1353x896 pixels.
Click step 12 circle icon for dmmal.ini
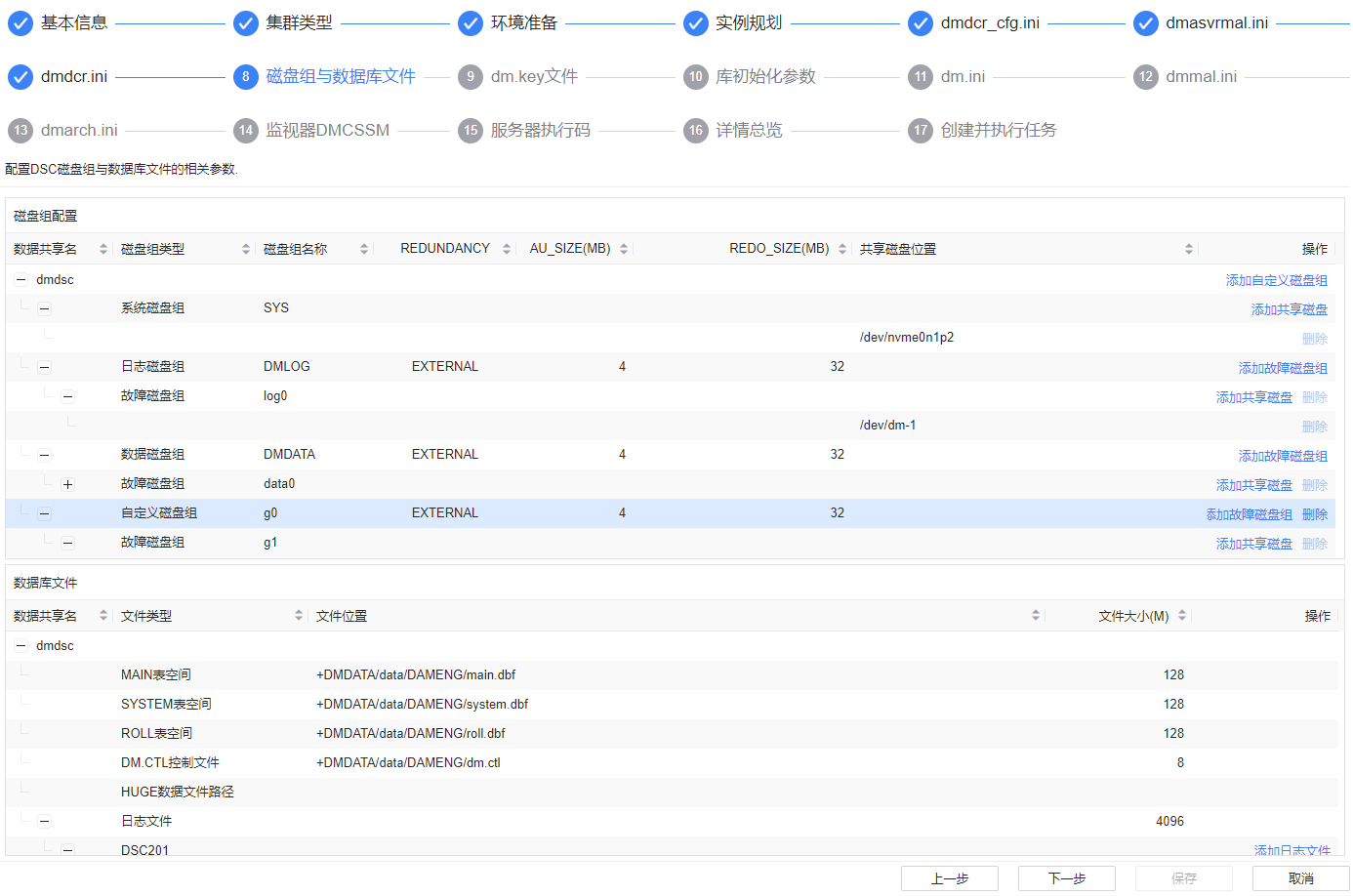(1146, 77)
